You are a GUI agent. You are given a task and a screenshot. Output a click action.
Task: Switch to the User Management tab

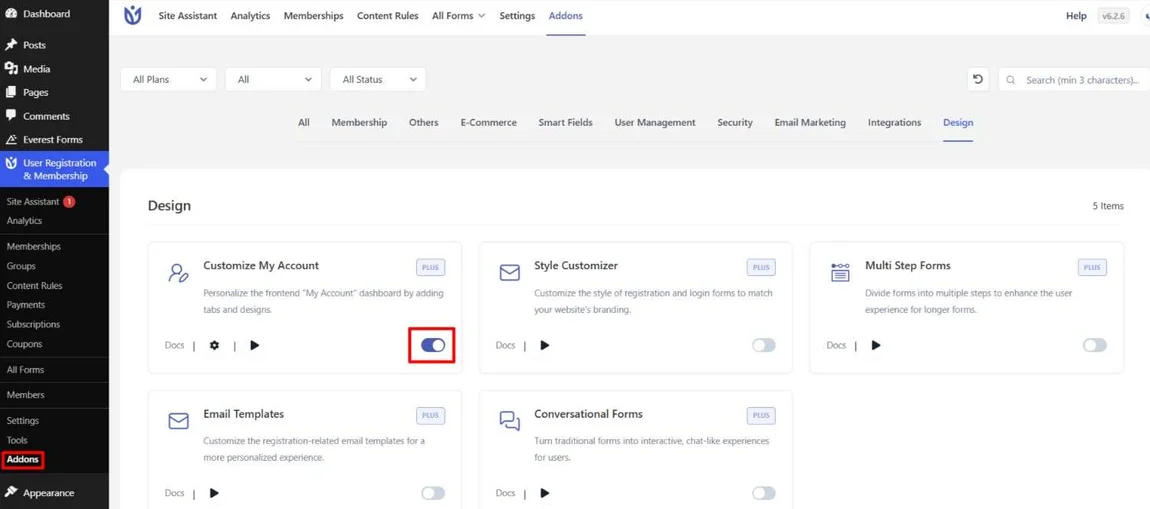655,122
